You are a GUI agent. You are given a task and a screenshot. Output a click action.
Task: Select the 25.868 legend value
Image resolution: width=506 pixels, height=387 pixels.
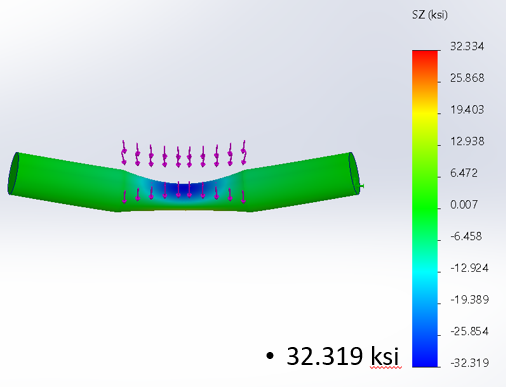tap(467, 78)
